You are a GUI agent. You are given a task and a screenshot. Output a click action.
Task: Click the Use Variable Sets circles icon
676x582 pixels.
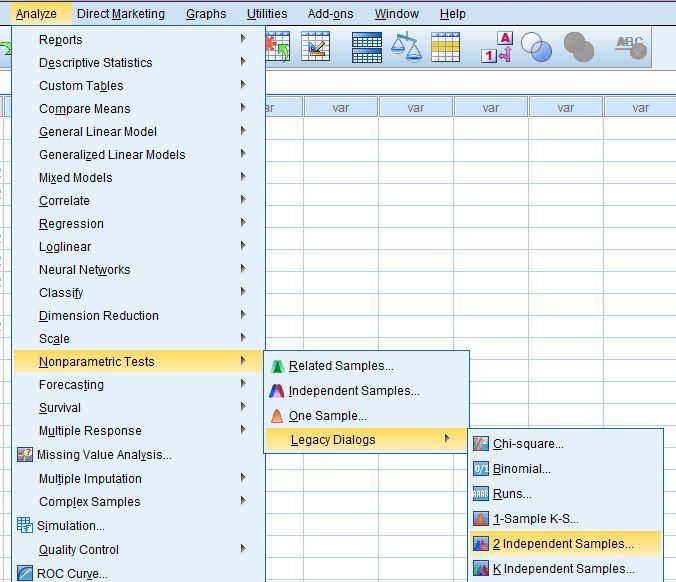tap(536, 47)
